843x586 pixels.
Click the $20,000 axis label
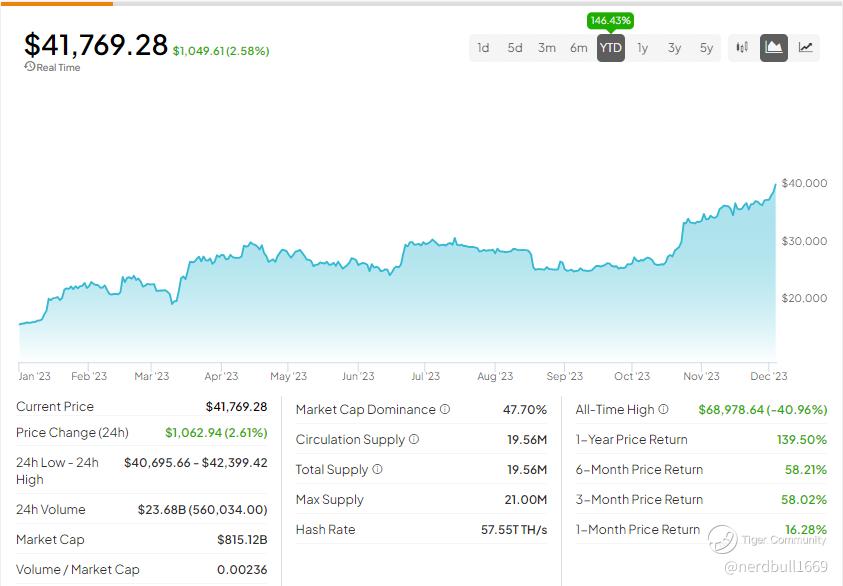pos(804,298)
